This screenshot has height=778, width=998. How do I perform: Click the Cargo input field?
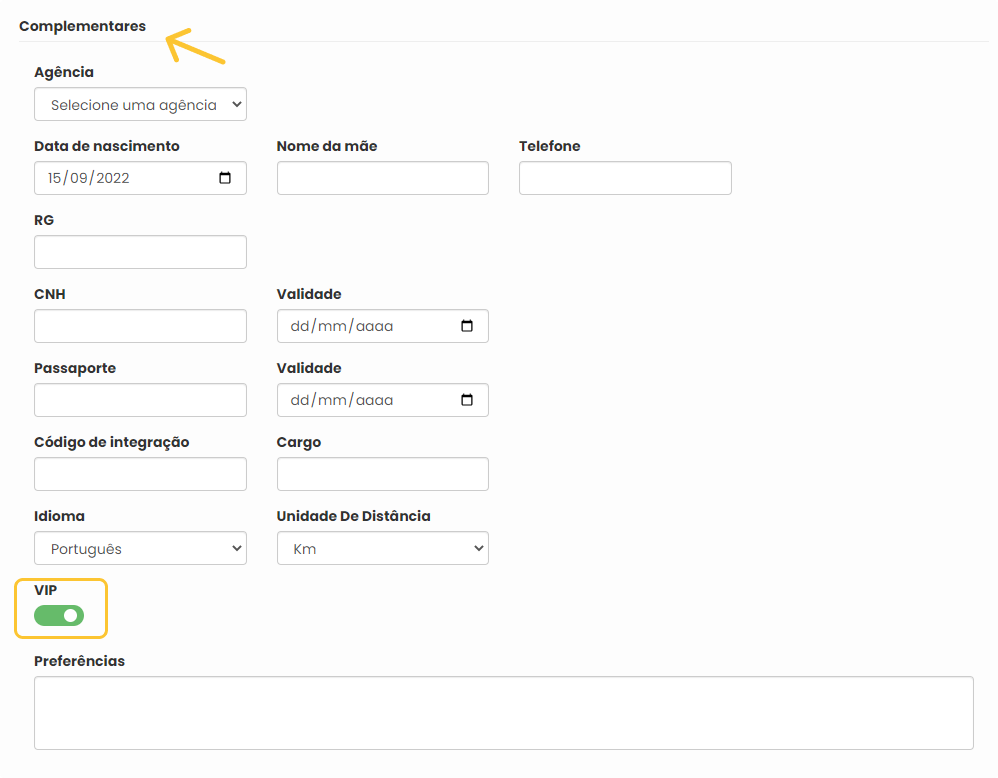click(383, 474)
